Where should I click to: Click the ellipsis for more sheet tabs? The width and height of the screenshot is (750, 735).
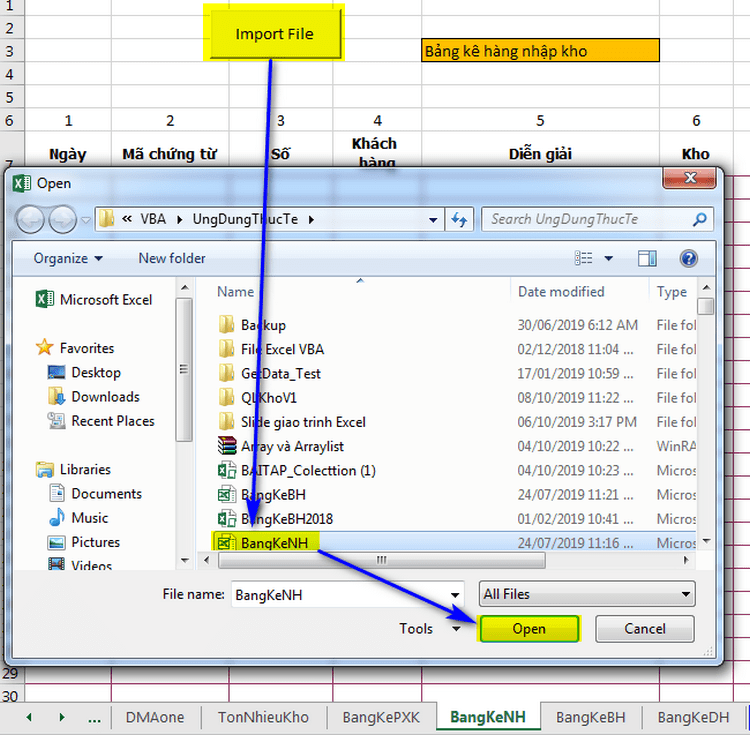tap(94, 719)
